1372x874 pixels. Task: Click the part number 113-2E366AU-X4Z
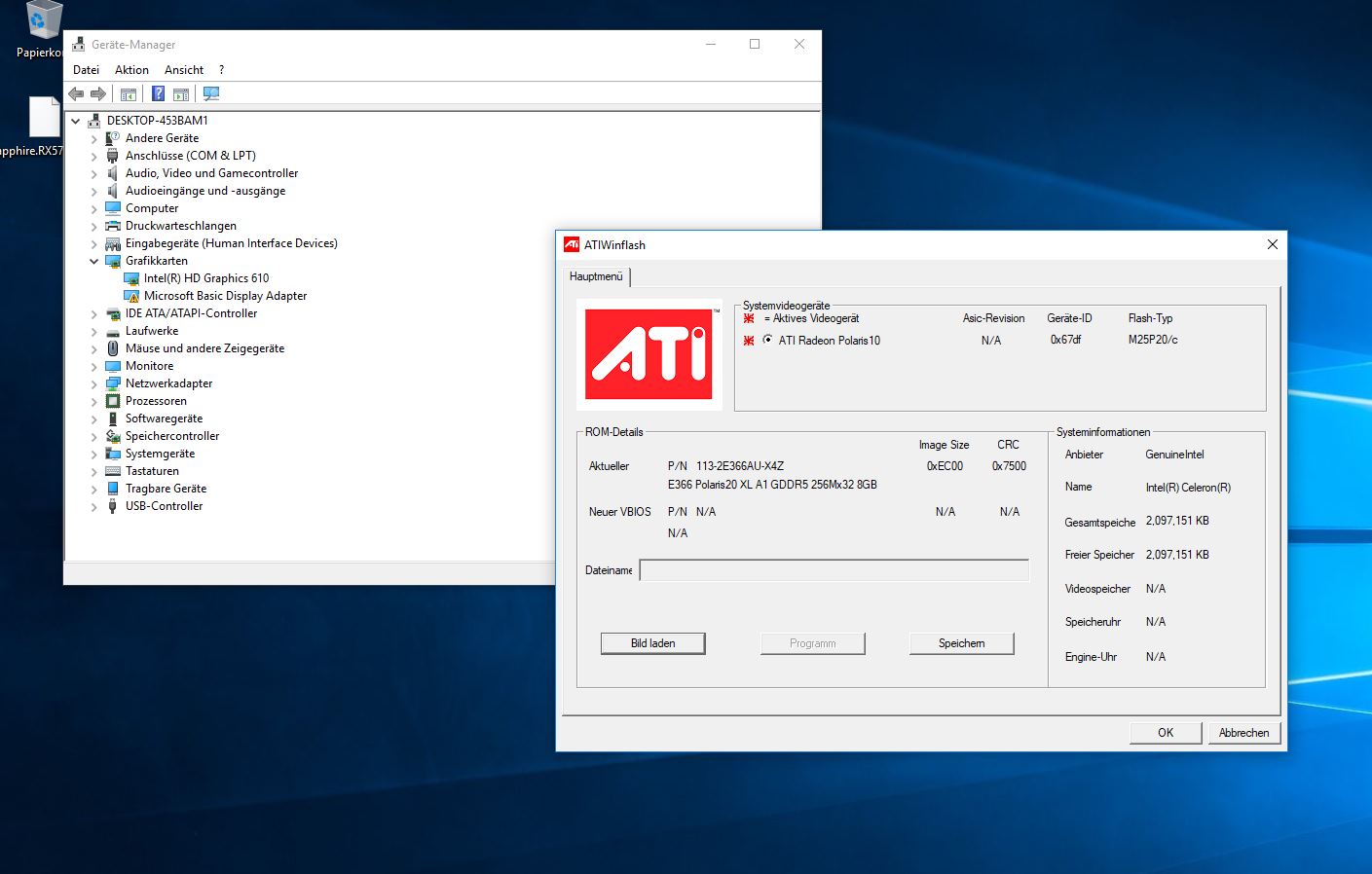click(740, 466)
